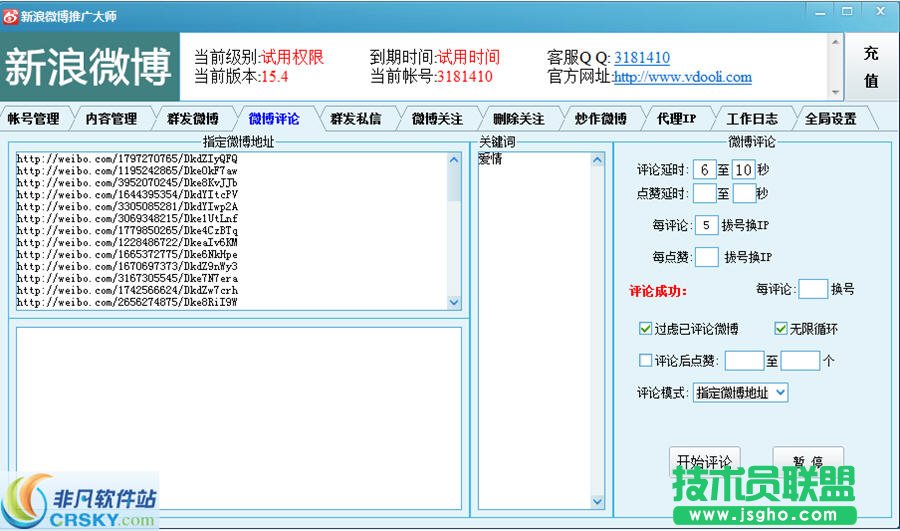The width and height of the screenshot is (900, 531).
Task: Click the up arrow of 关键词 list scrollbar
Action: point(597,160)
